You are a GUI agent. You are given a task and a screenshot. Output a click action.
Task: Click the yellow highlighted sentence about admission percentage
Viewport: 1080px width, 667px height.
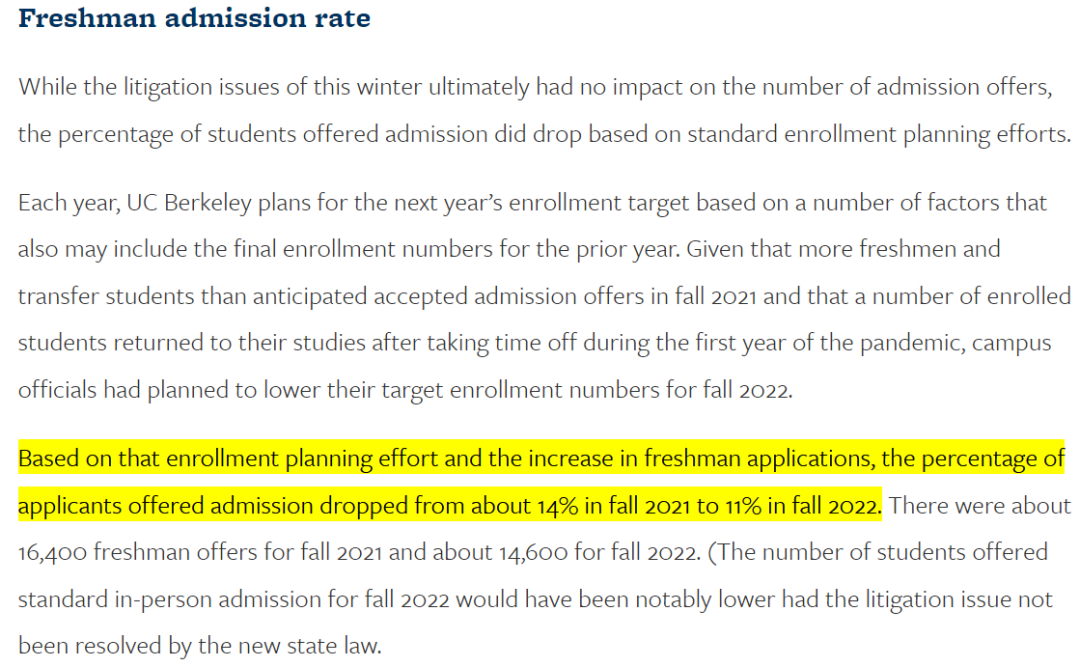point(541,482)
